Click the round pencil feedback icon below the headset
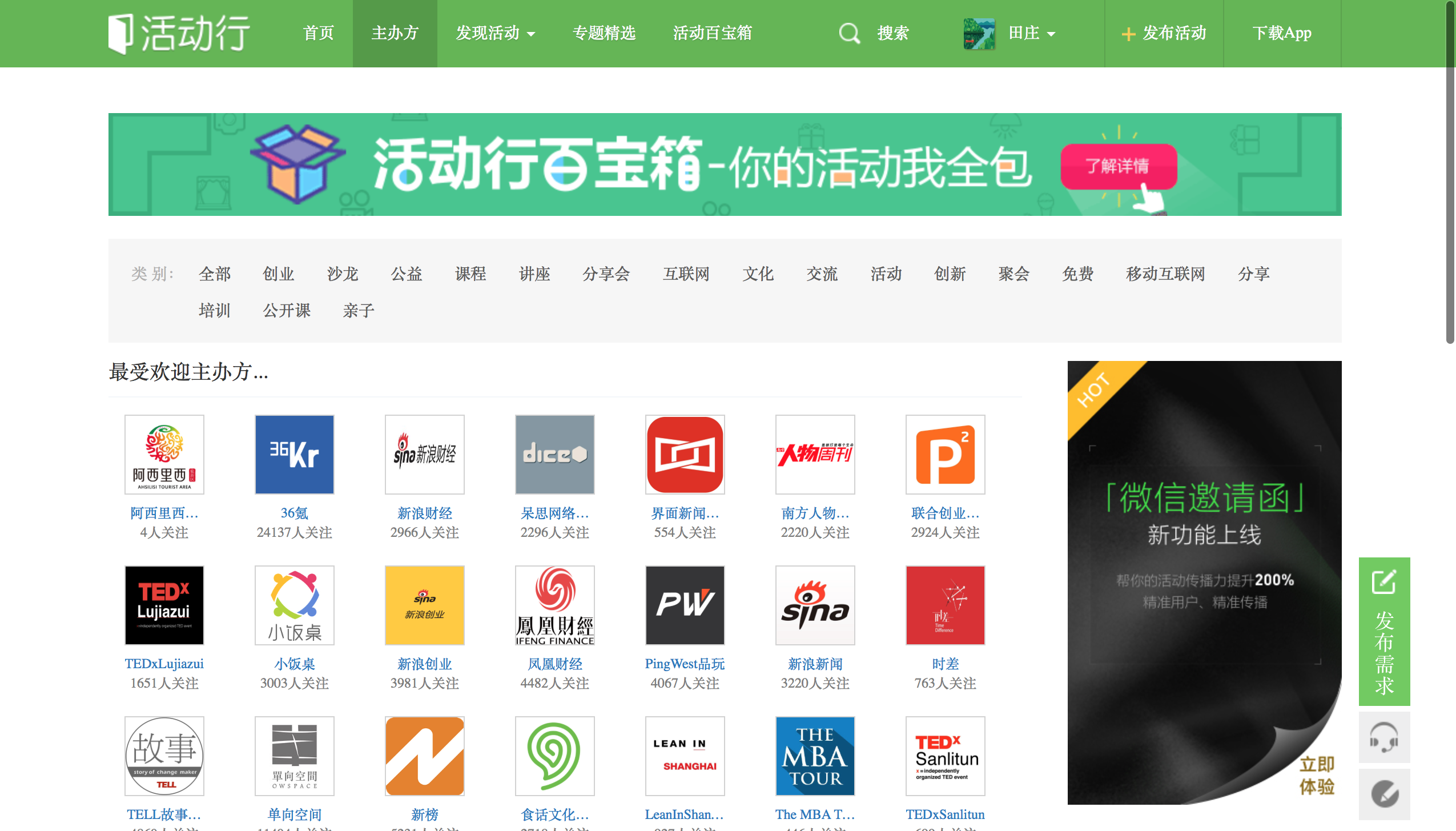The width and height of the screenshot is (1456, 831). [x=1384, y=794]
